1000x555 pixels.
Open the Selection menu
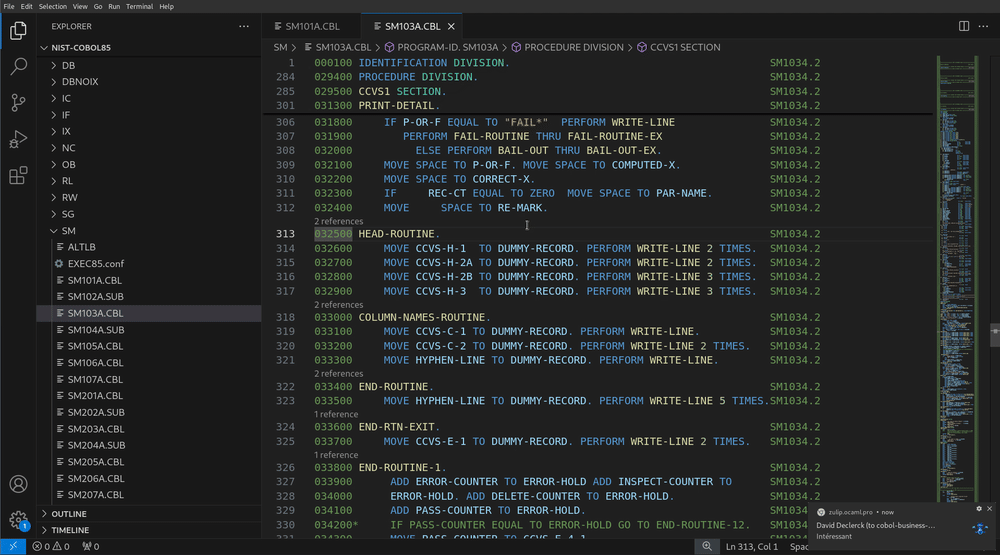click(x=52, y=6)
